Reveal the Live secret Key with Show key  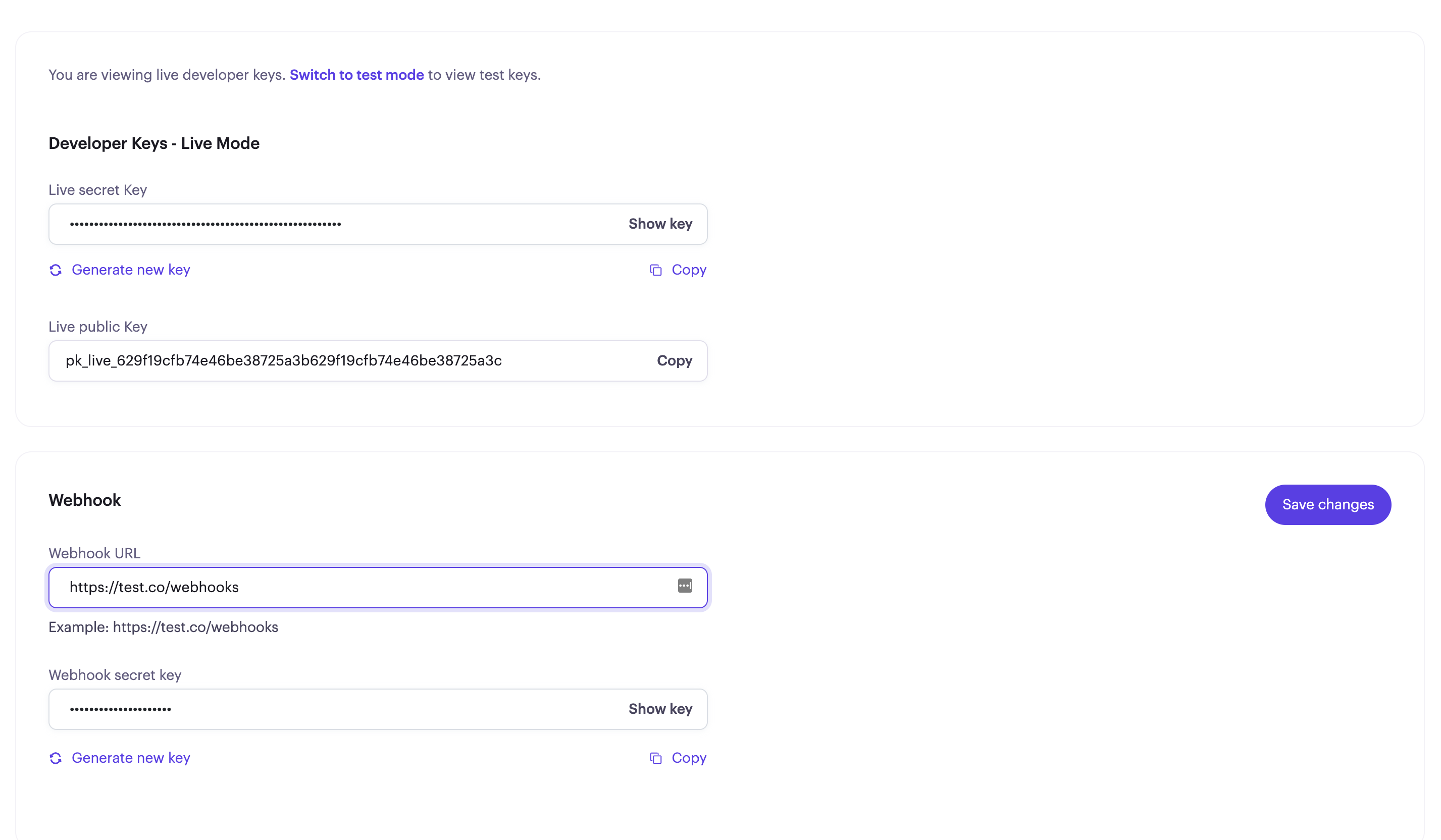point(660,224)
